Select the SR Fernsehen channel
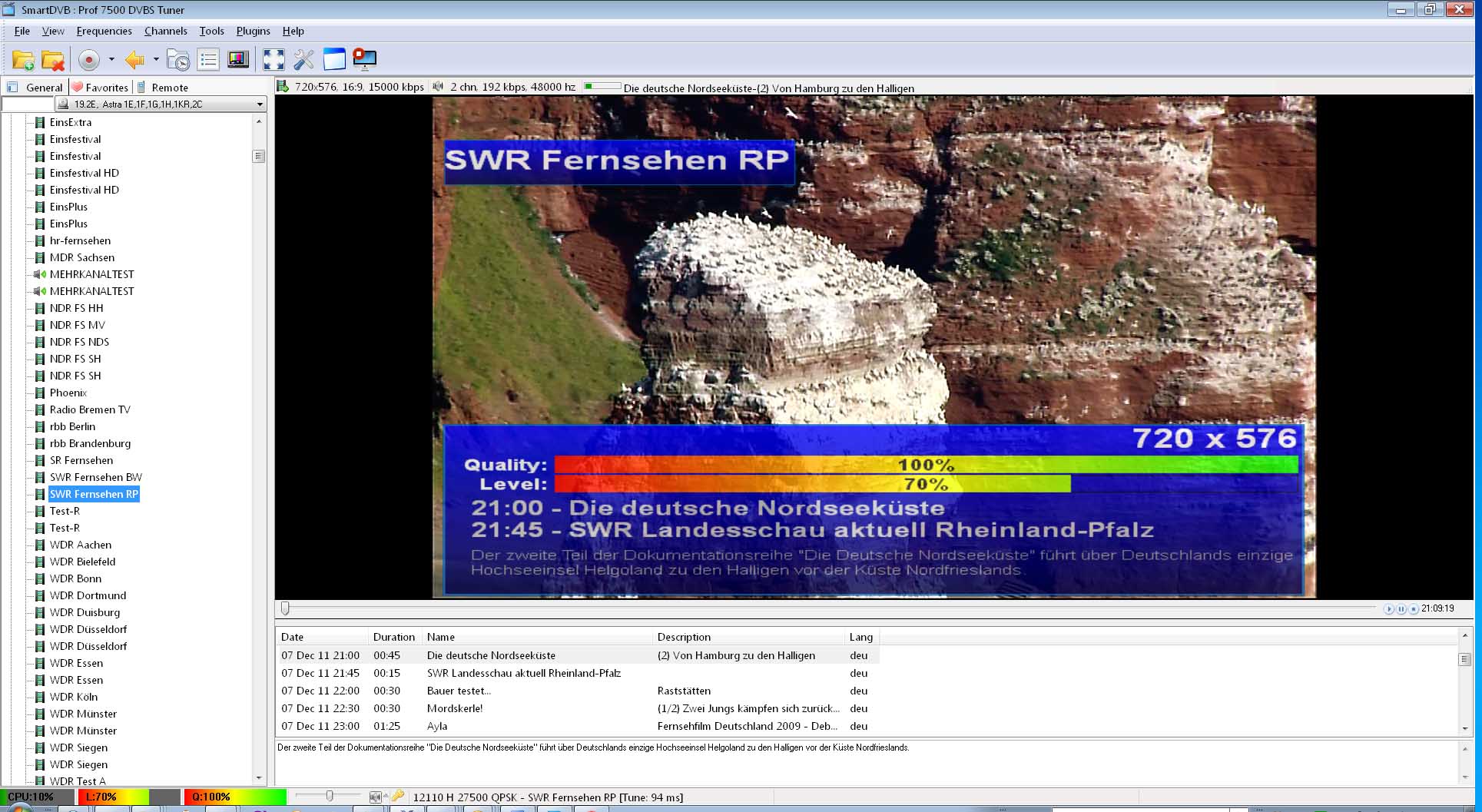 (x=81, y=460)
